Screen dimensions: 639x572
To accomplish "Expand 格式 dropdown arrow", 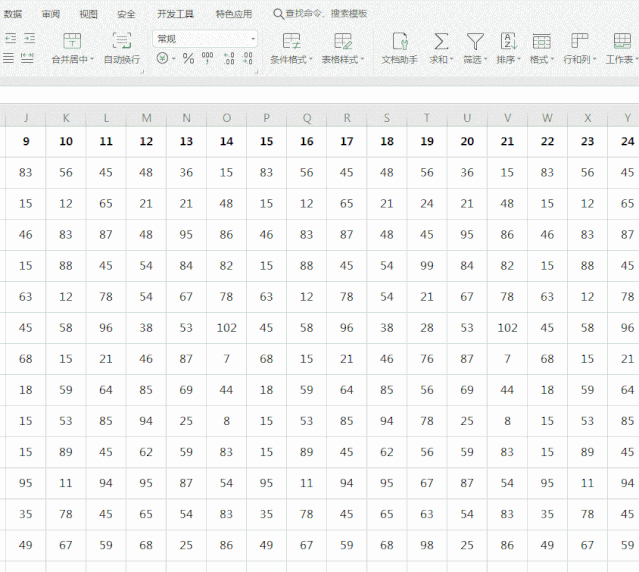I will pos(552,59).
